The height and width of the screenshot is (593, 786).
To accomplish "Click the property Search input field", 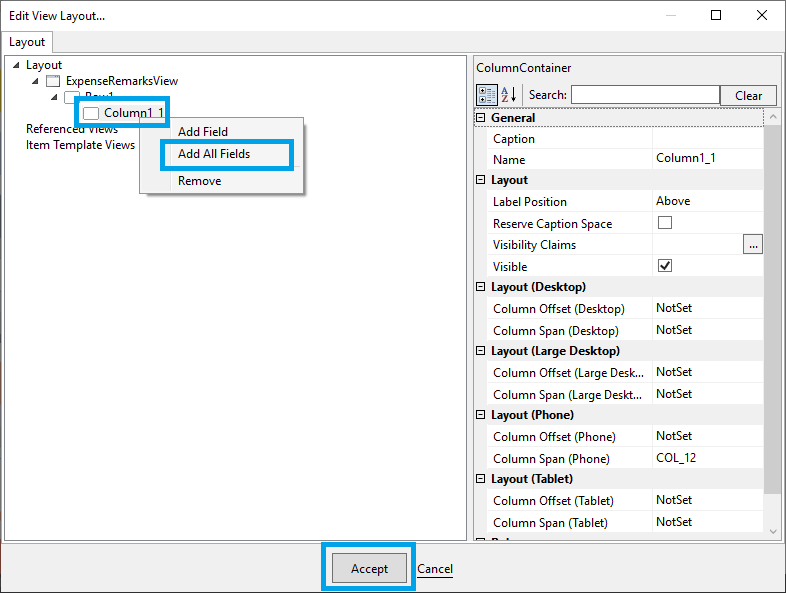I will 645,95.
